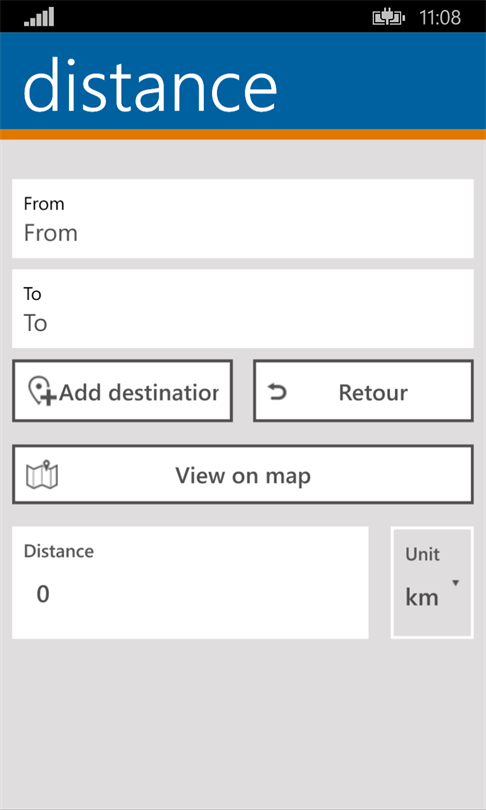486x810 pixels.
Task: Click the Add destination button text
Action: coord(139,393)
